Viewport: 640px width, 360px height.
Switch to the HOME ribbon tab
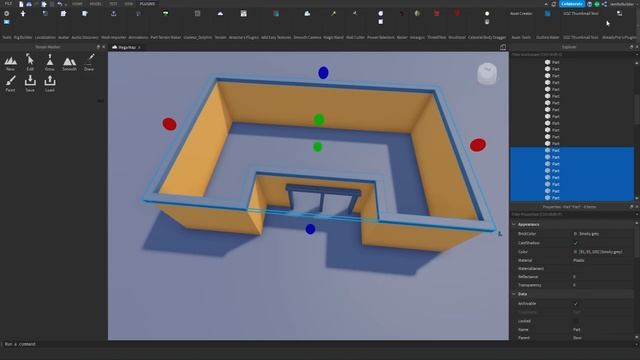77,4
